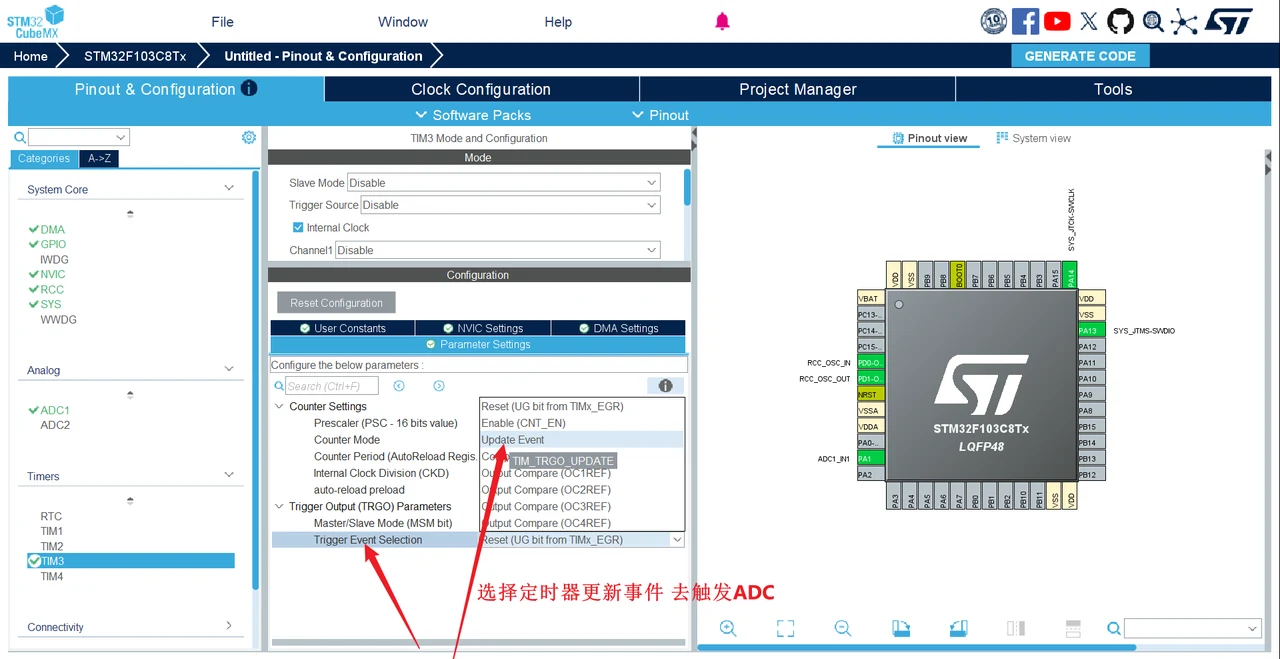Viewport: 1280px width, 659px height.
Task: Click the vertical split layout icon
Action: [x=1016, y=628]
